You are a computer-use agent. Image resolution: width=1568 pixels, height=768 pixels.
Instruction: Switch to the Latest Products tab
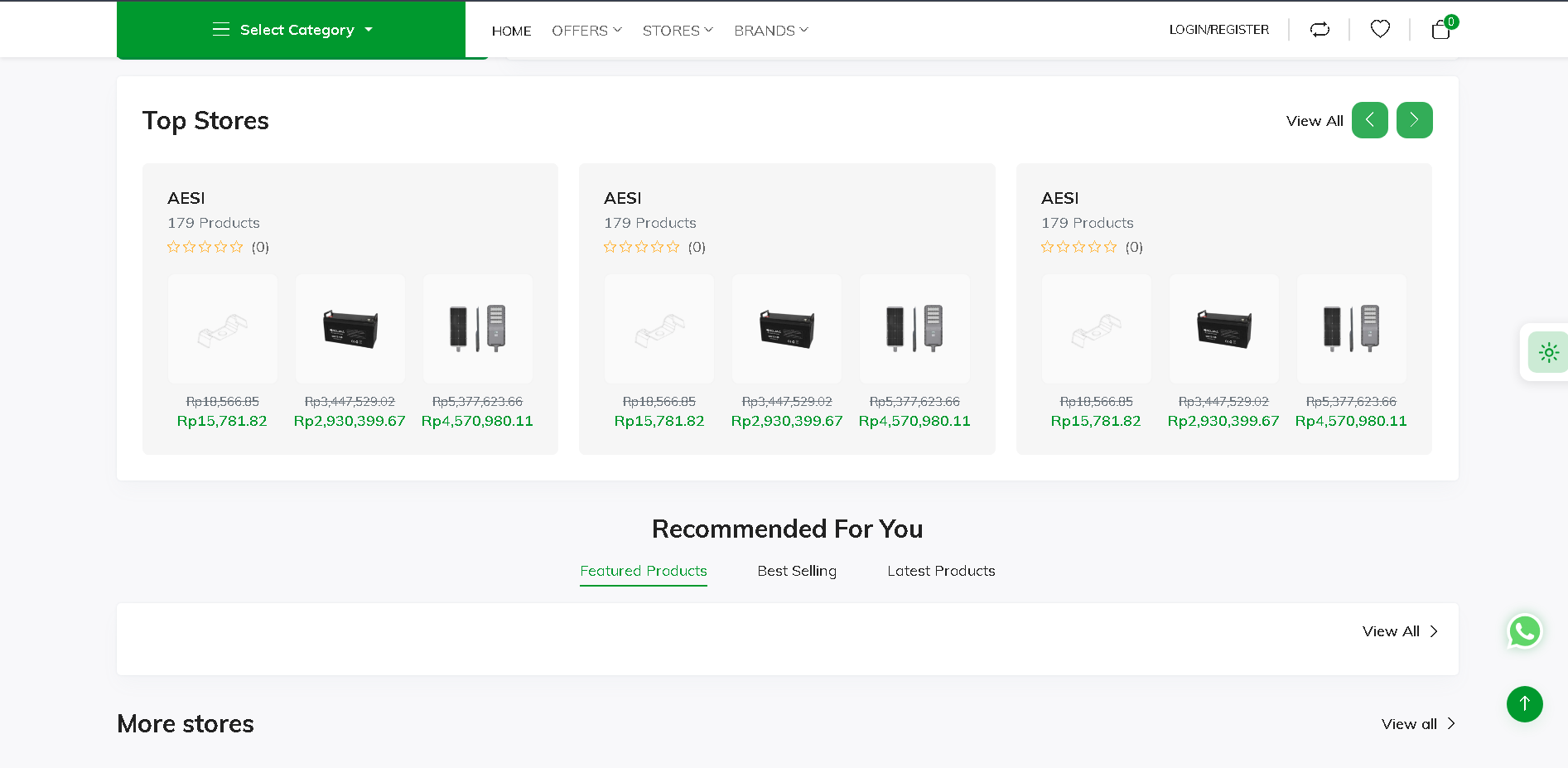click(x=941, y=571)
